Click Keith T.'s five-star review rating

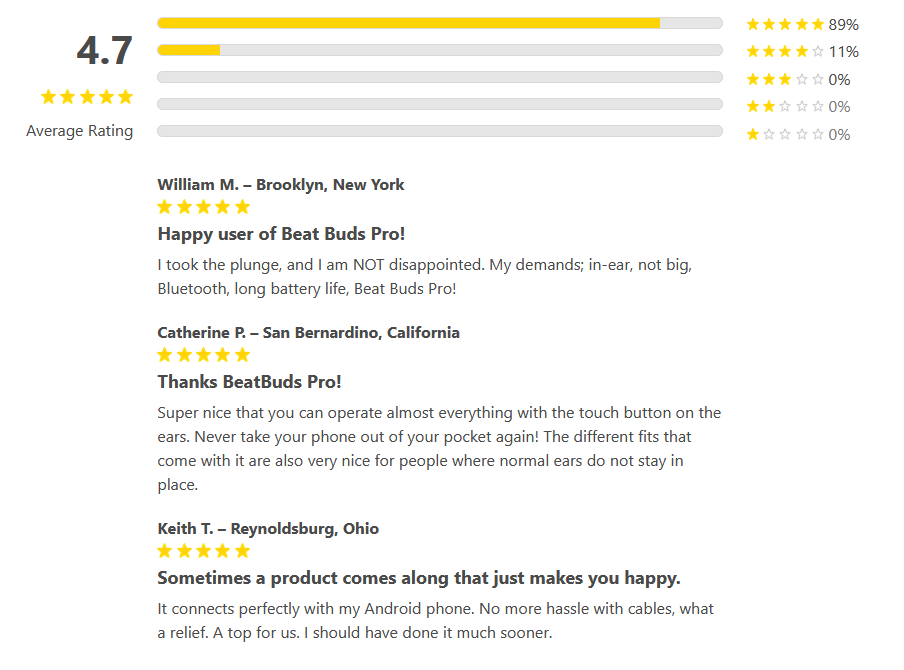pos(204,551)
